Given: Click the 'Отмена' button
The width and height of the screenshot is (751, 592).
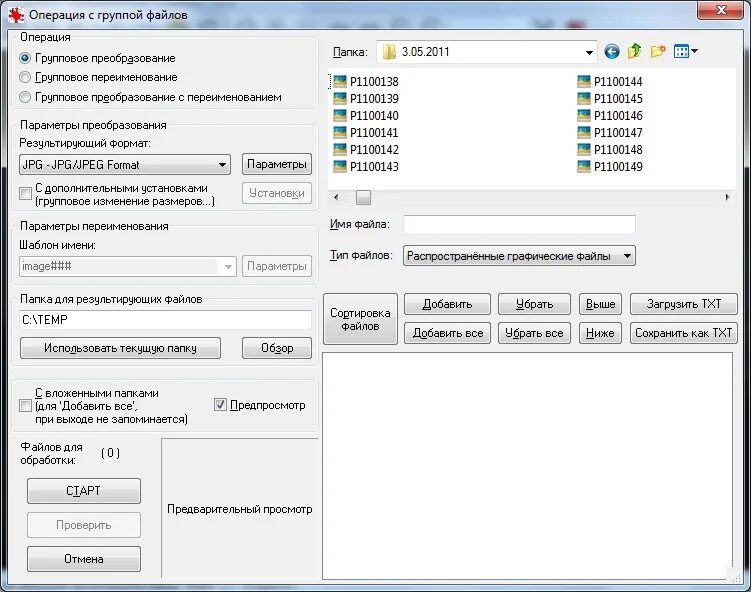Looking at the screenshot, I should 84,559.
